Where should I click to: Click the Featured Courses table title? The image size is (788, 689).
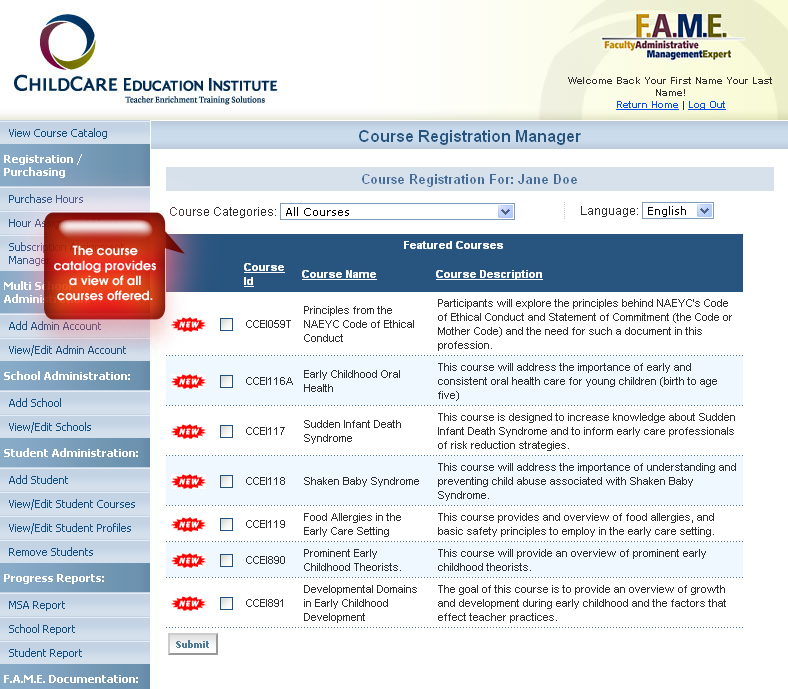(453, 245)
